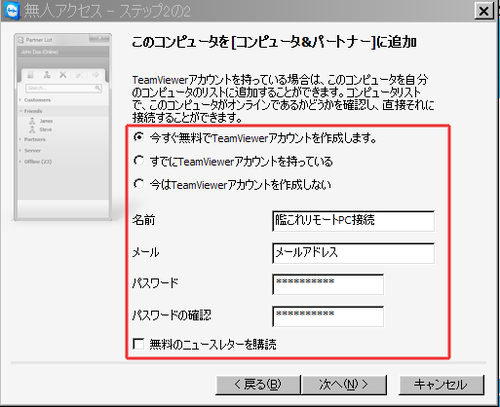
Task: Click the 名前 field label
Action: [x=144, y=220]
